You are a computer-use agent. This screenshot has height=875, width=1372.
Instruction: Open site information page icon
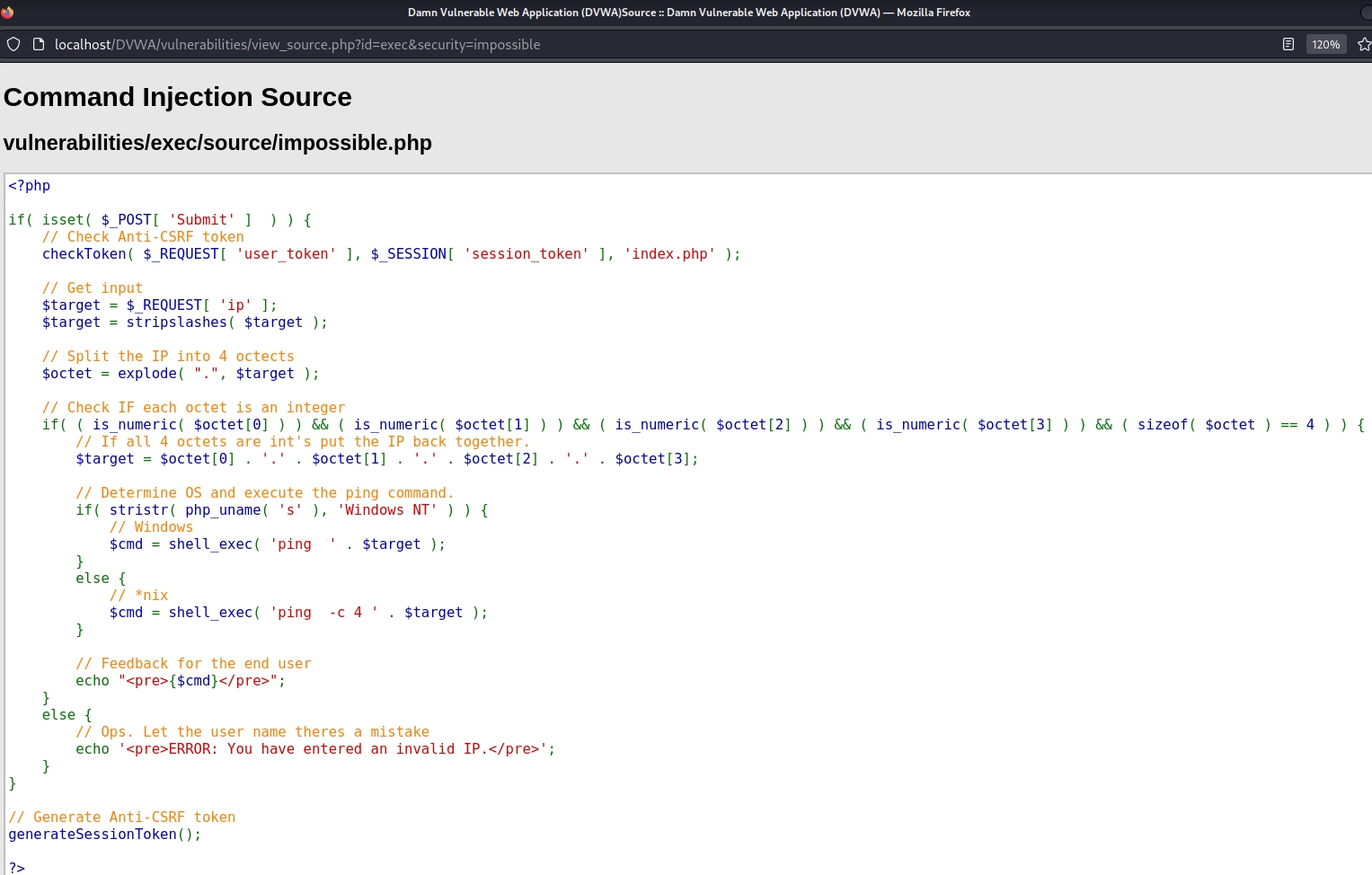coord(39,44)
